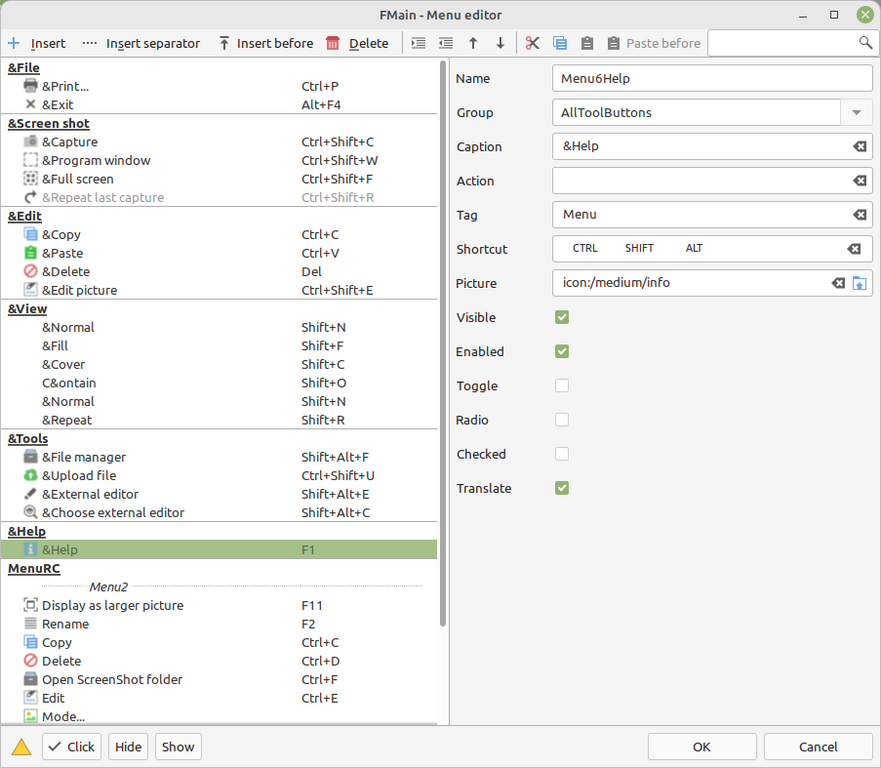The width and height of the screenshot is (881, 768).
Task: Move the selected item down with the arrow
Action: [500, 43]
